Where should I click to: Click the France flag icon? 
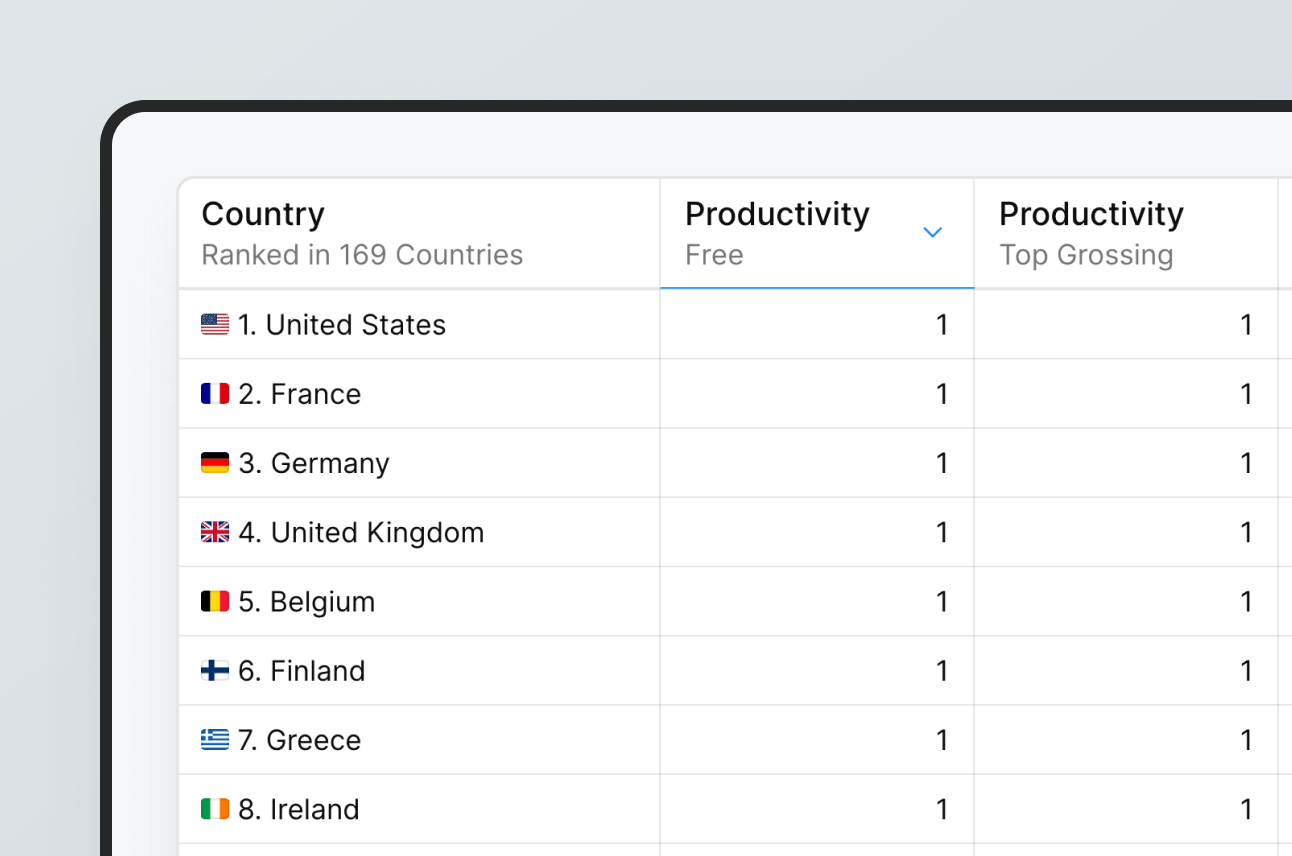pos(215,394)
